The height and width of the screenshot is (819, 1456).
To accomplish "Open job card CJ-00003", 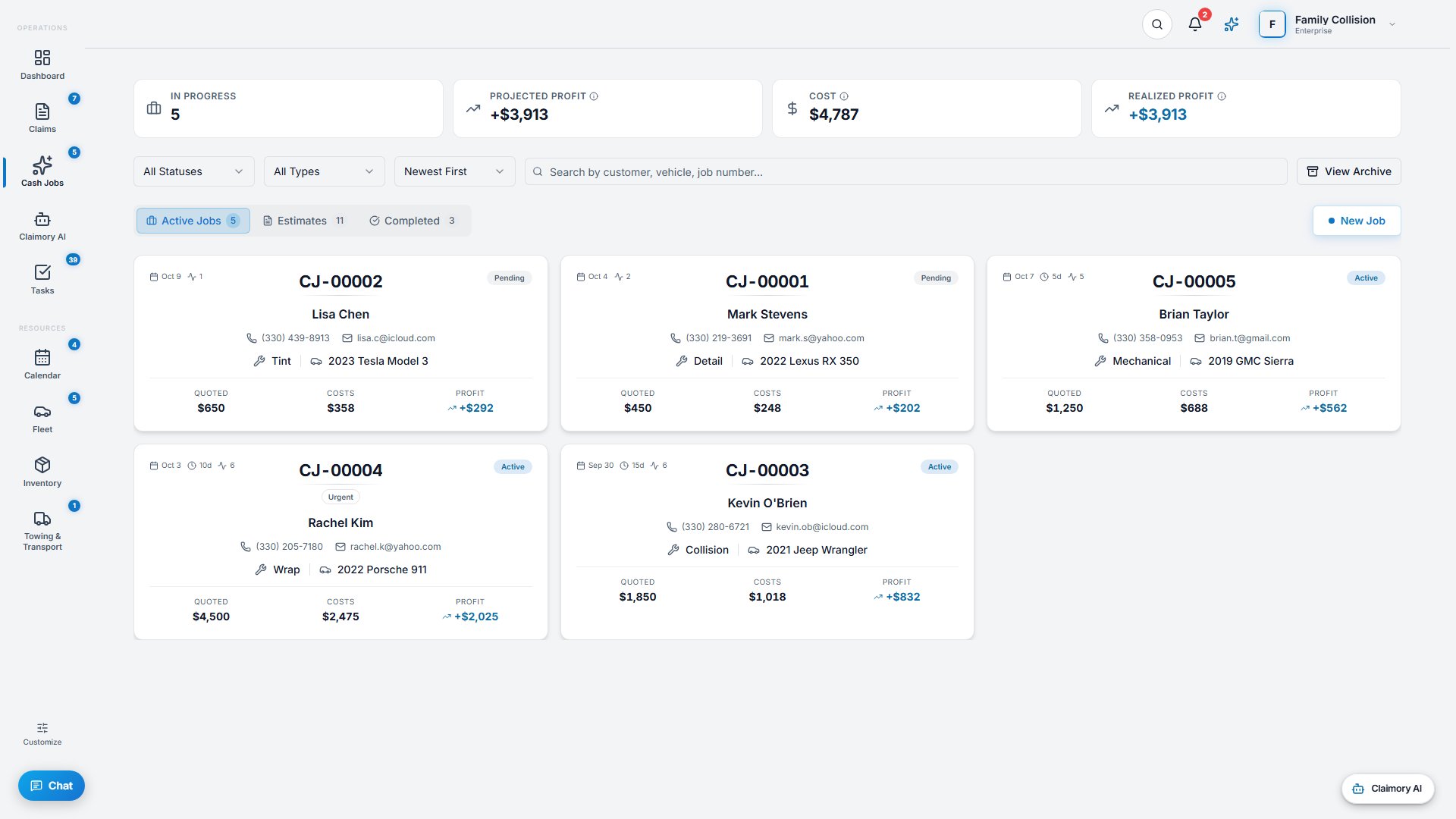I will [x=767, y=542].
